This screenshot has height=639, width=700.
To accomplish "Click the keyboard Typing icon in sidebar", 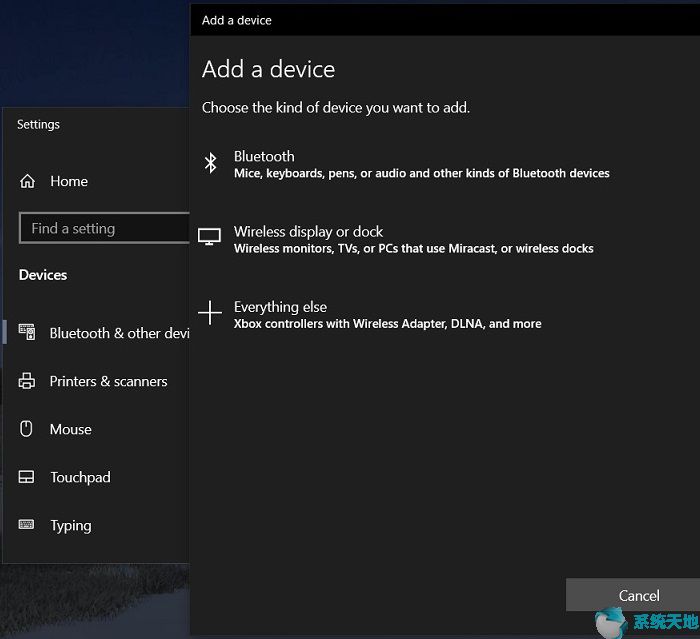I will pyautogui.click(x=26, y=524).
